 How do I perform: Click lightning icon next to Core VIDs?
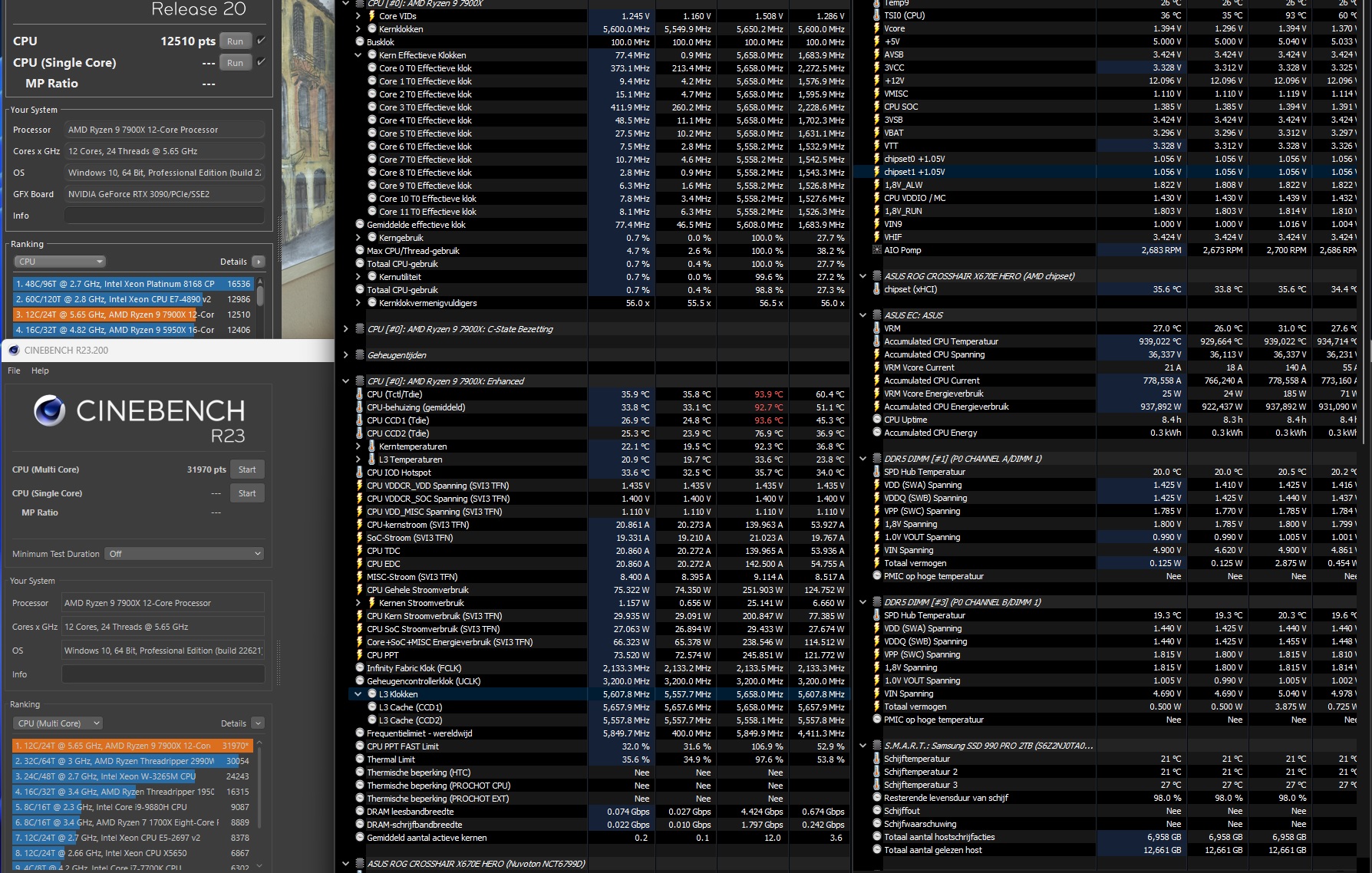[x=372, y=16]
